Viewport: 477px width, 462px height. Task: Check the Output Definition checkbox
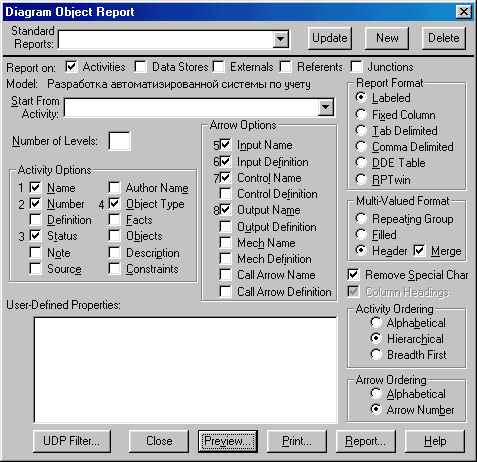(225, 226)
